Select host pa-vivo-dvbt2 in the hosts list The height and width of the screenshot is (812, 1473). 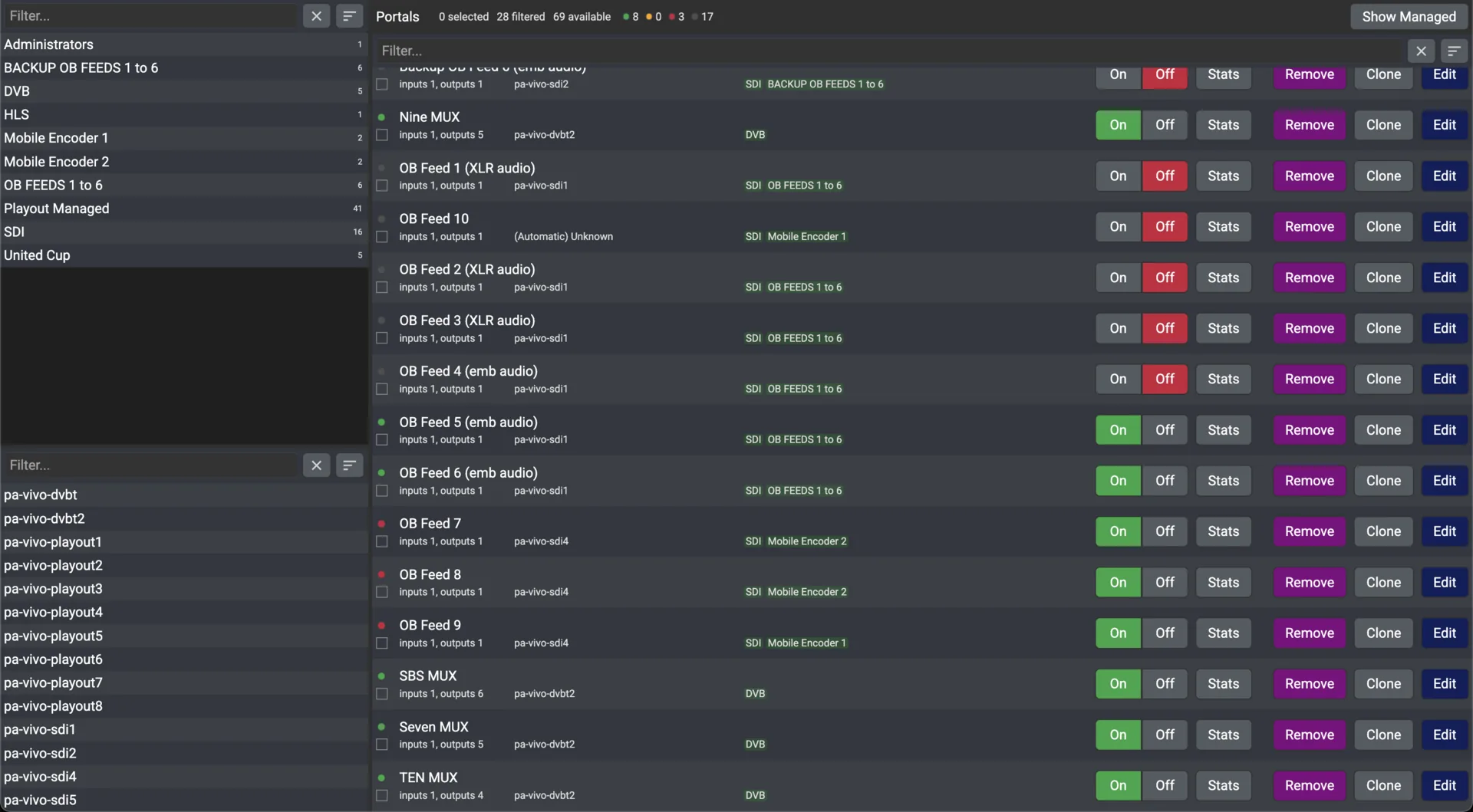[184, 519]
